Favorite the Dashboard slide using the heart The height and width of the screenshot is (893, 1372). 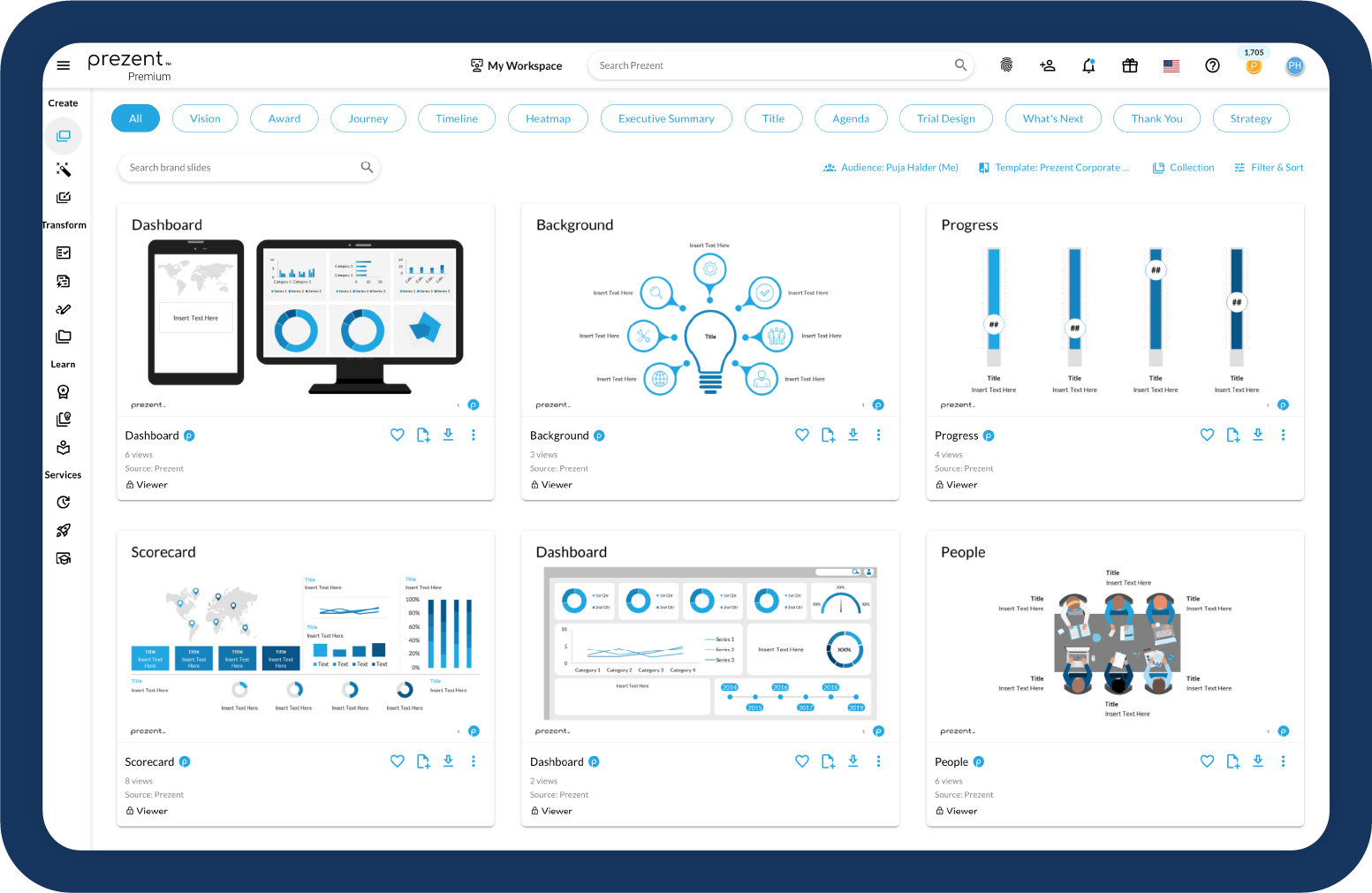(x=397, y=435)
